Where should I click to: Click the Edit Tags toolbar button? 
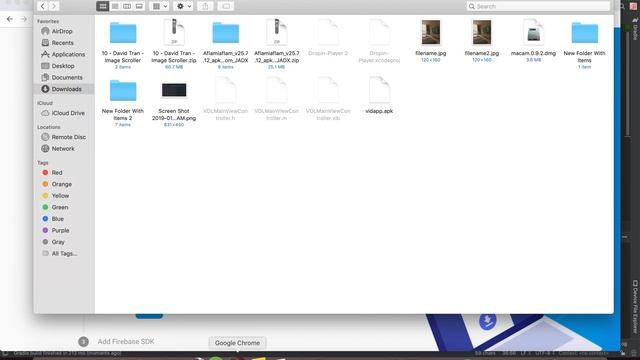(226, 6)
